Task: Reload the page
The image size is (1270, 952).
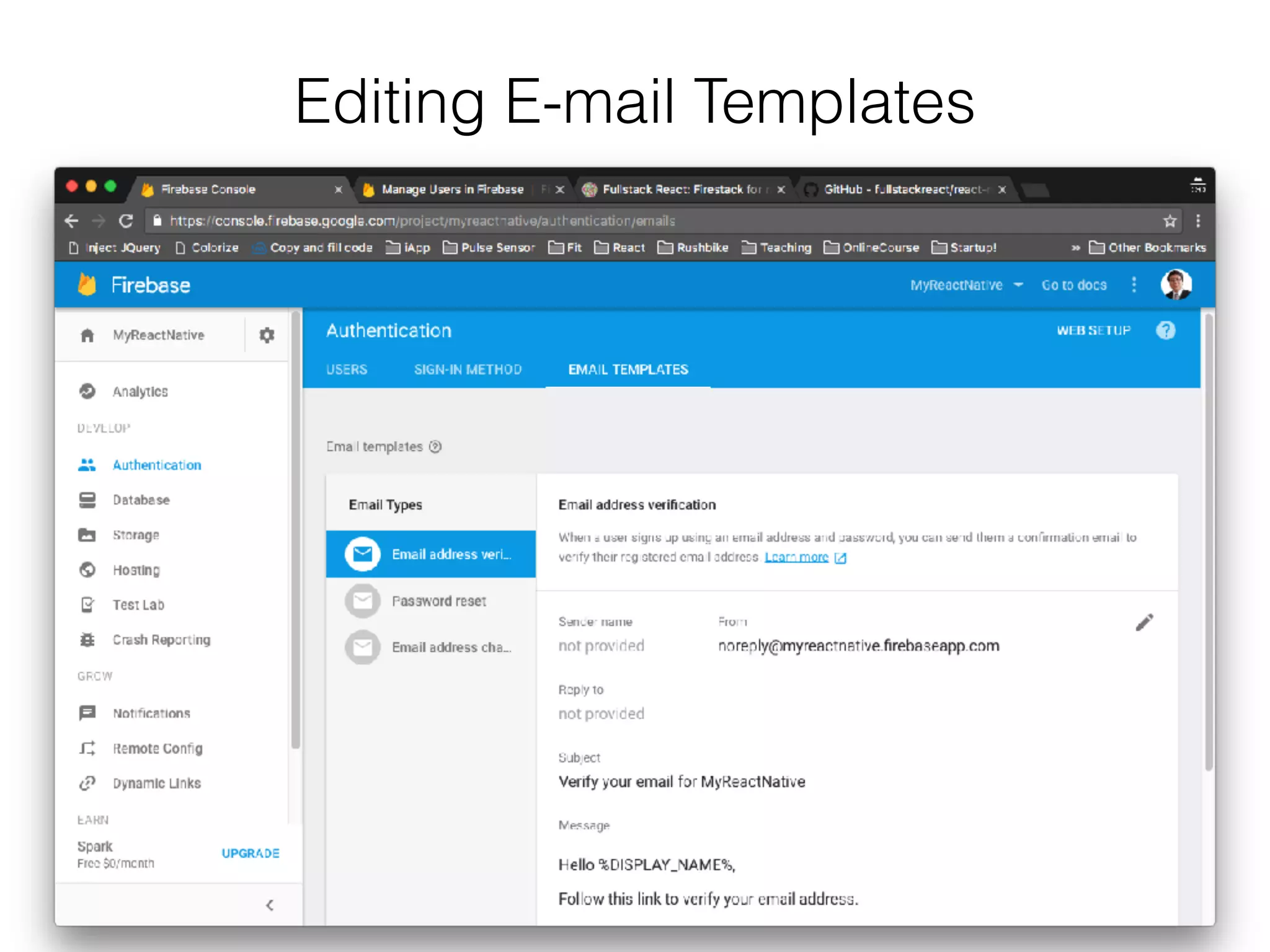Action: coord(126,221)
